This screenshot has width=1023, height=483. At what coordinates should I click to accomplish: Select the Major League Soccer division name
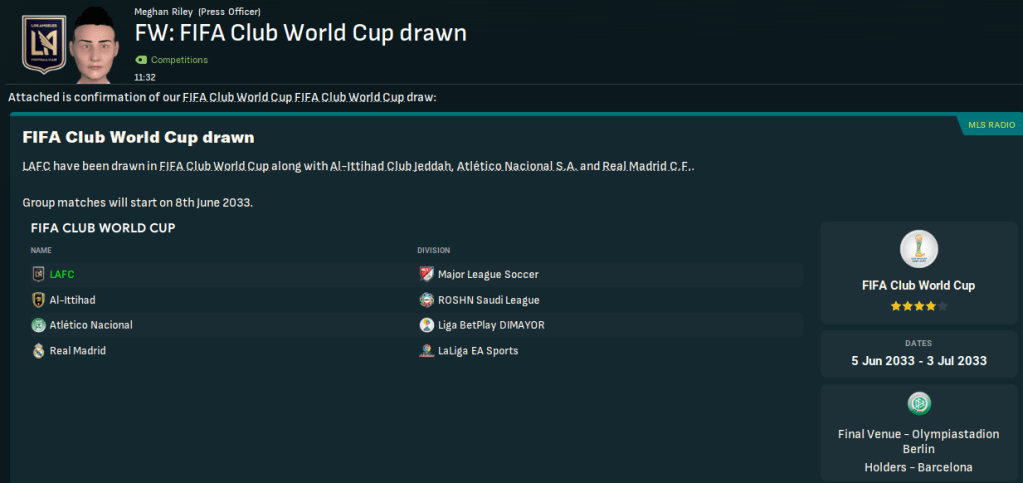coord(488,274)
